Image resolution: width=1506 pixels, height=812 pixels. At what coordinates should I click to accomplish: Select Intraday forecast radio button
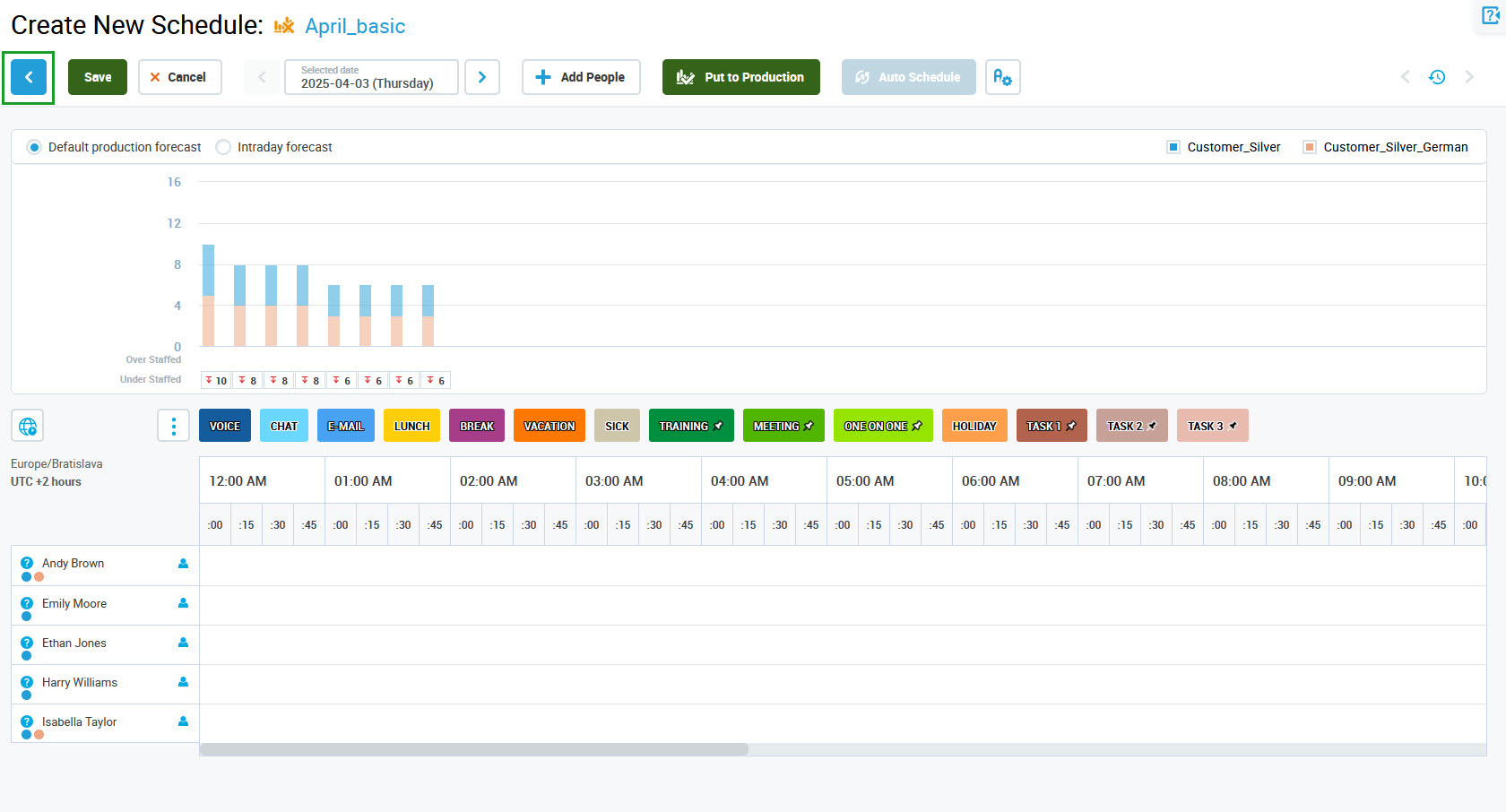pyautogui.click(x=223, y=147)
